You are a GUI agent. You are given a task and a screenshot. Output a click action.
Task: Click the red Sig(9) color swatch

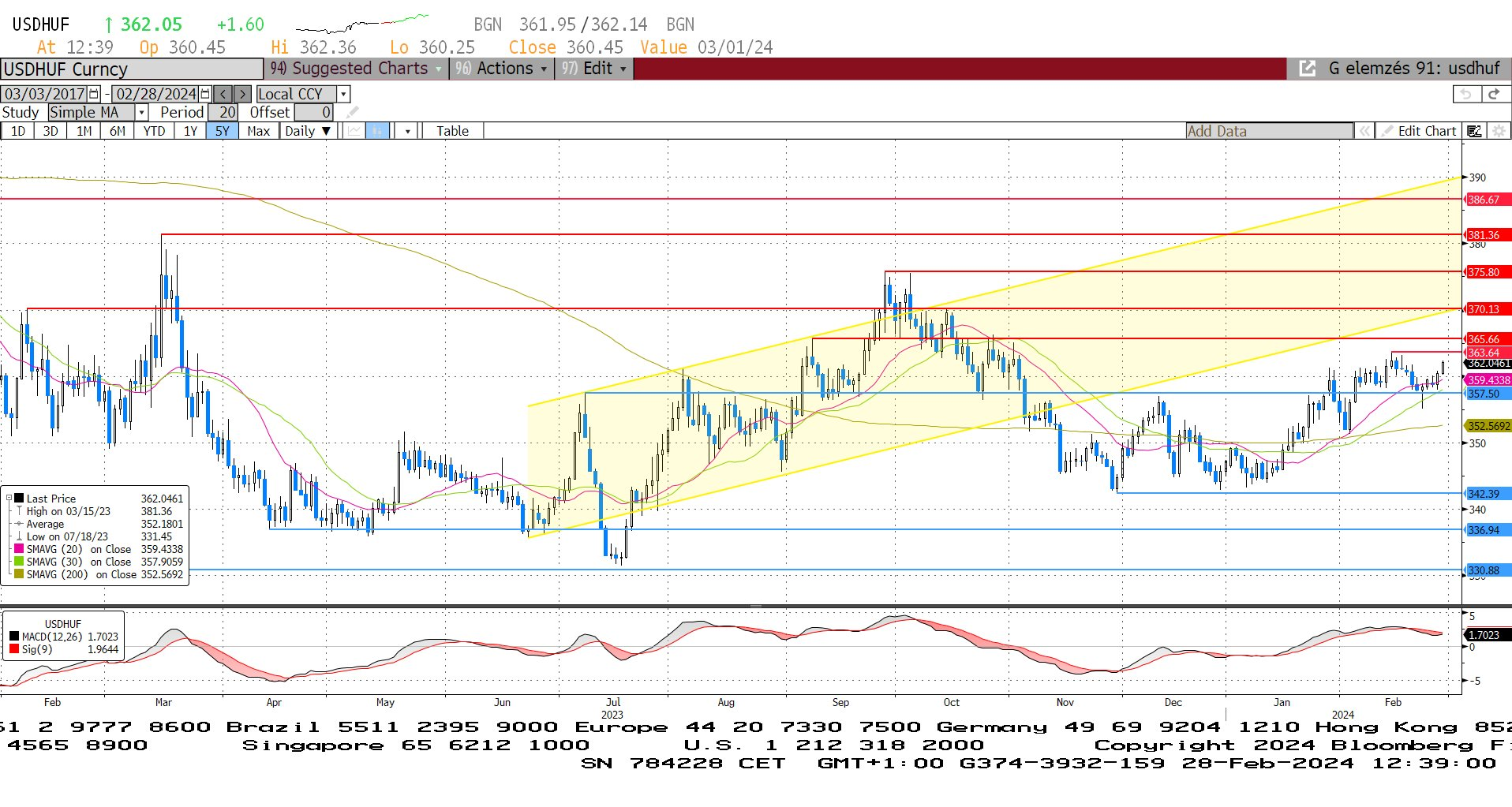point(14,649)
